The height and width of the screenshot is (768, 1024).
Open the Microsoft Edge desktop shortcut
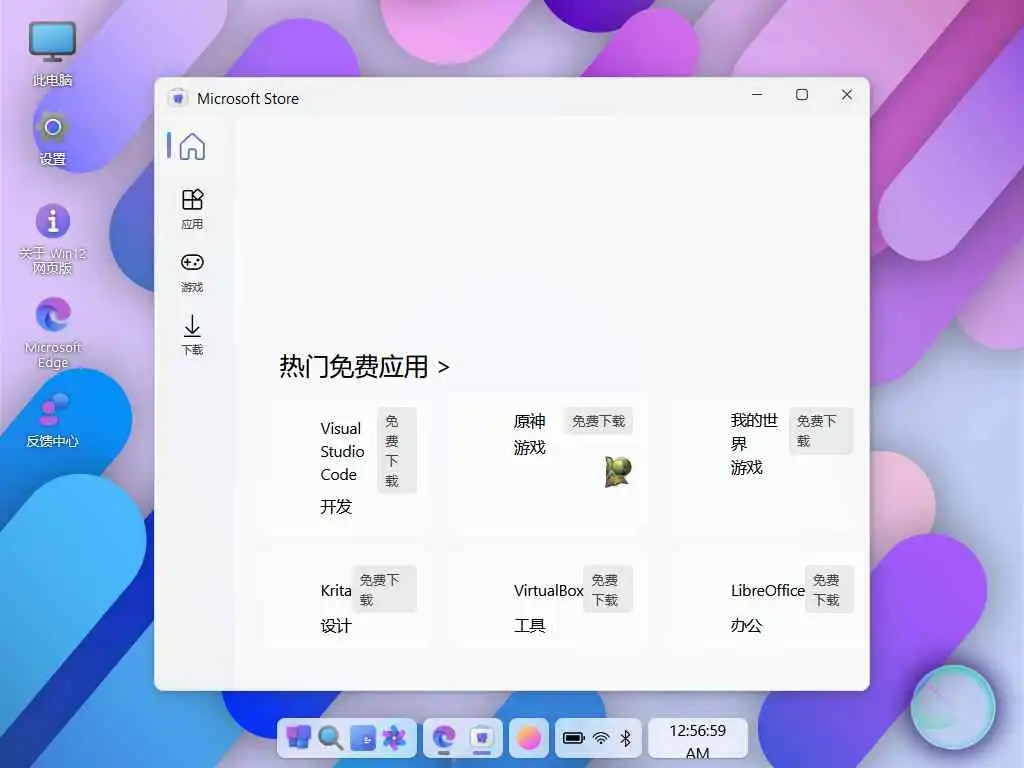tap(52, 333)
